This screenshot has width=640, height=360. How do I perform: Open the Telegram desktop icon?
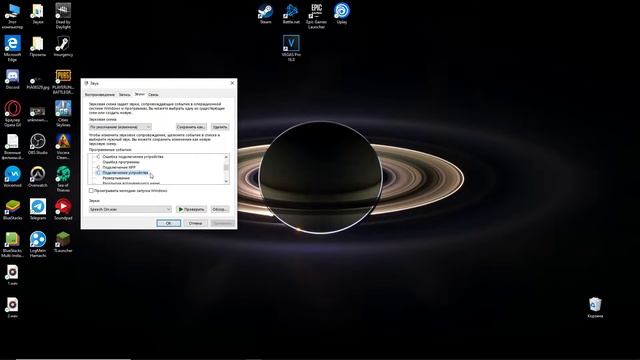click(x=38, y=210)
